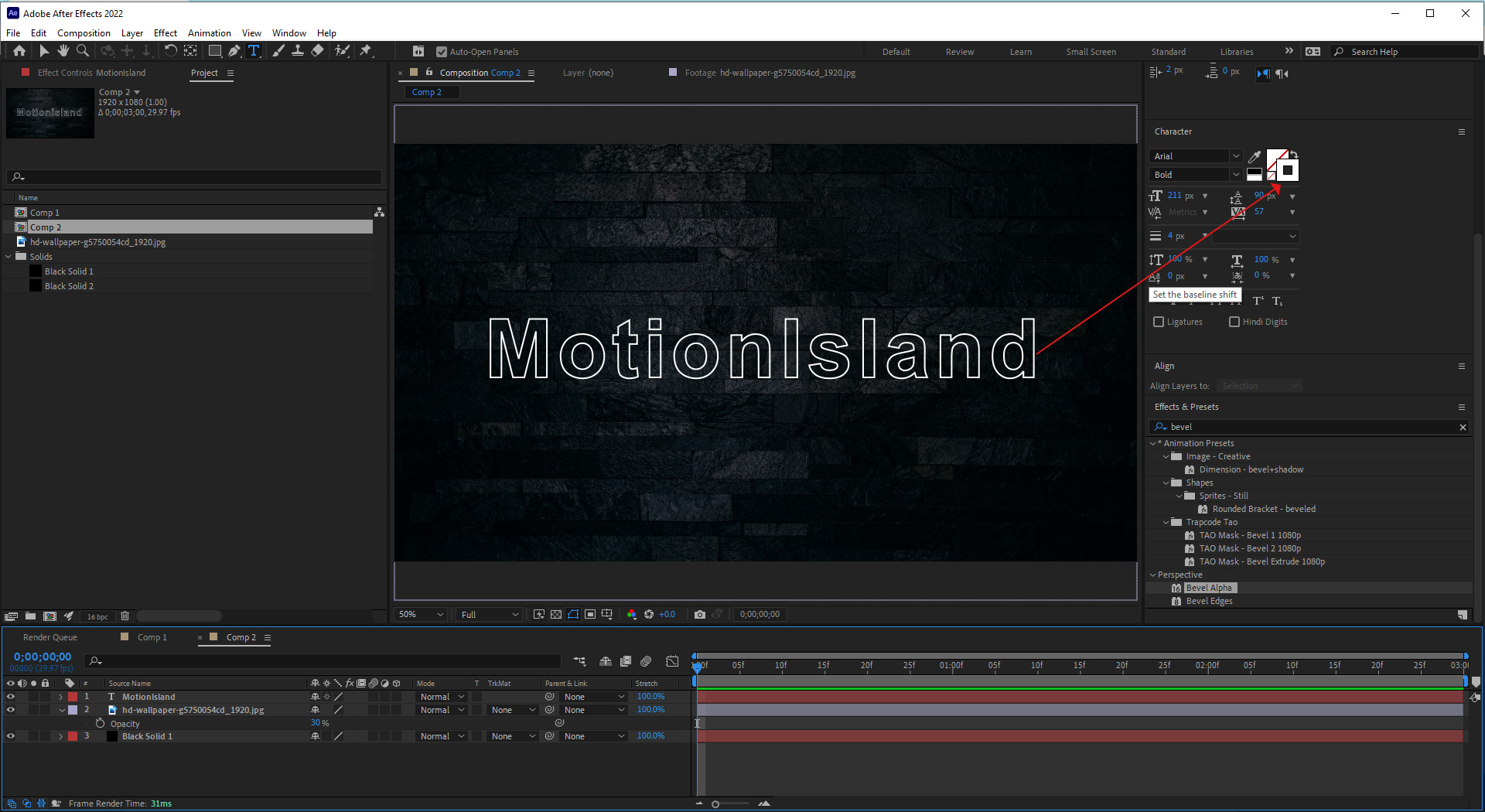Click the 16 bpc color depth button
Screen dimensions: 1485x812
point(97,616)
